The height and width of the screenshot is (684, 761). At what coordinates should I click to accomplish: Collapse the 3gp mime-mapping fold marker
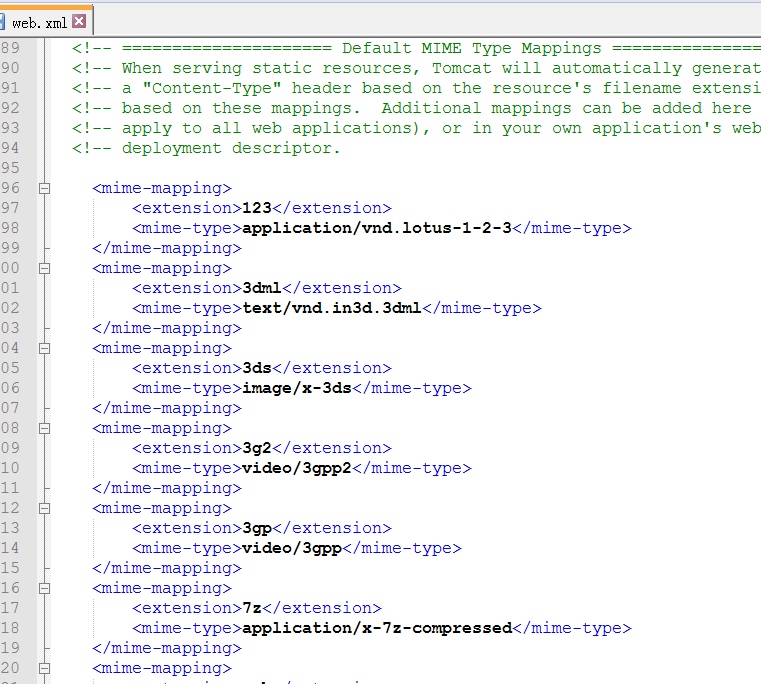click(x=44, y=508)
